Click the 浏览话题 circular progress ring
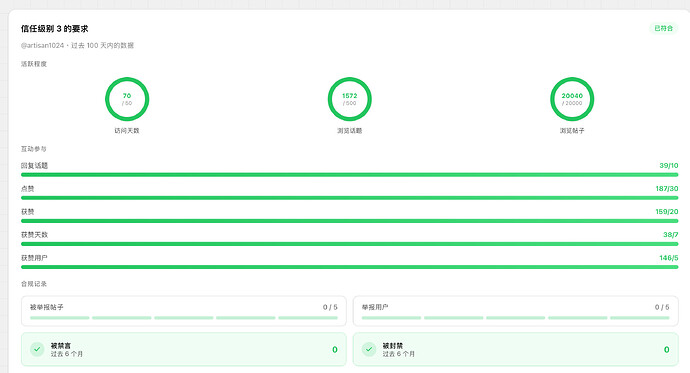This screenshot has height=373, width=690. pyautogui.click(x=350, y=99)
